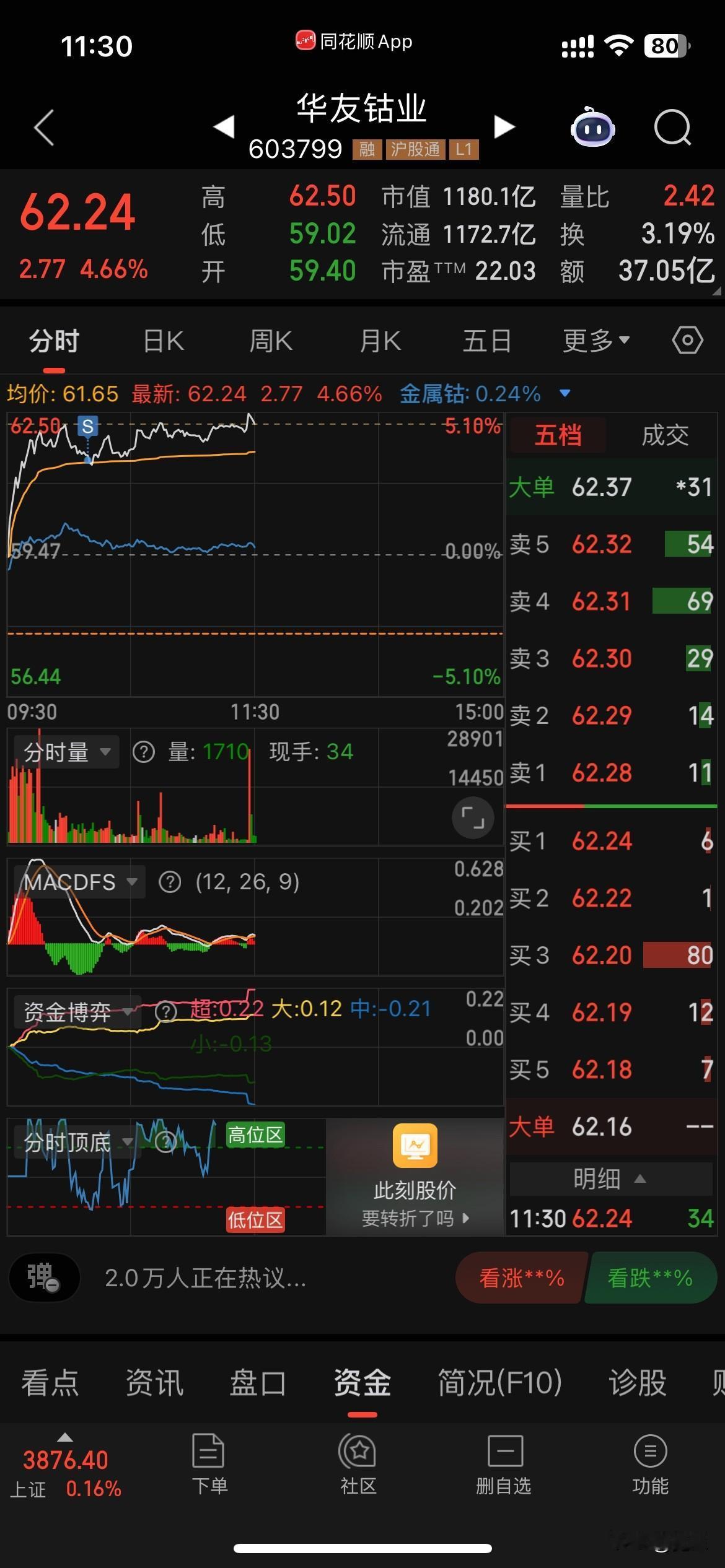Select 买1 price 62.24 row
This screenshot has width=725, height=1568.
612,841
